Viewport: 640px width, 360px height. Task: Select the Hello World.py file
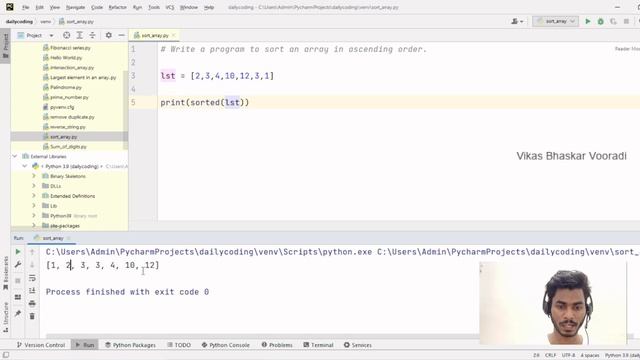point(66,58)
